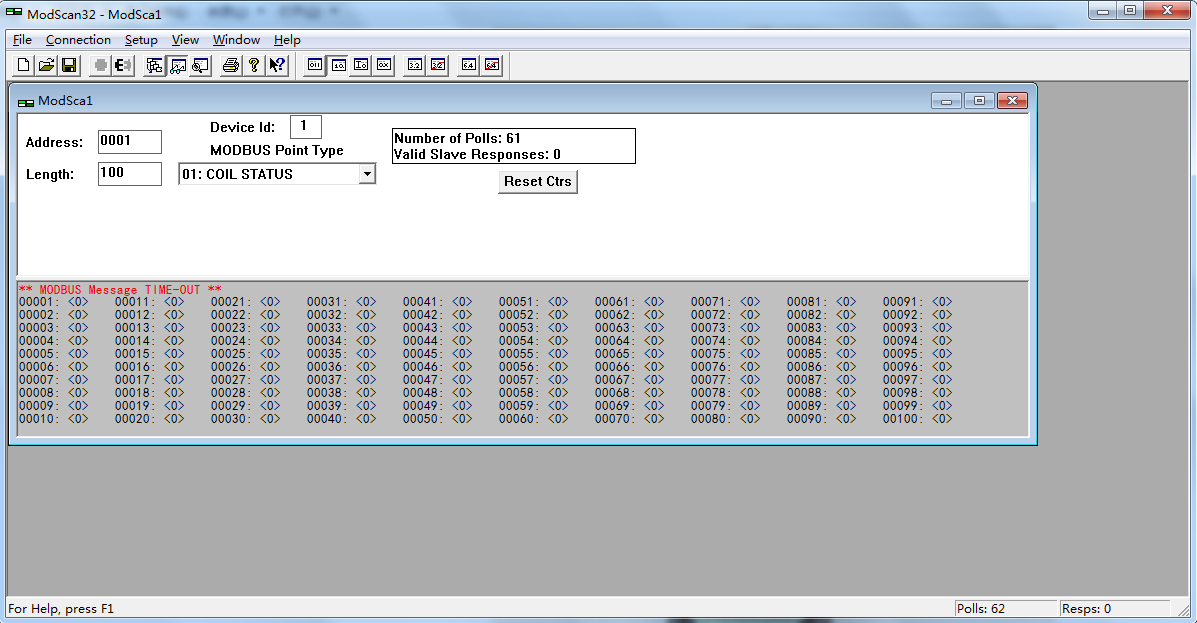
Task: Click the Address input field
Action: [129, 141]
